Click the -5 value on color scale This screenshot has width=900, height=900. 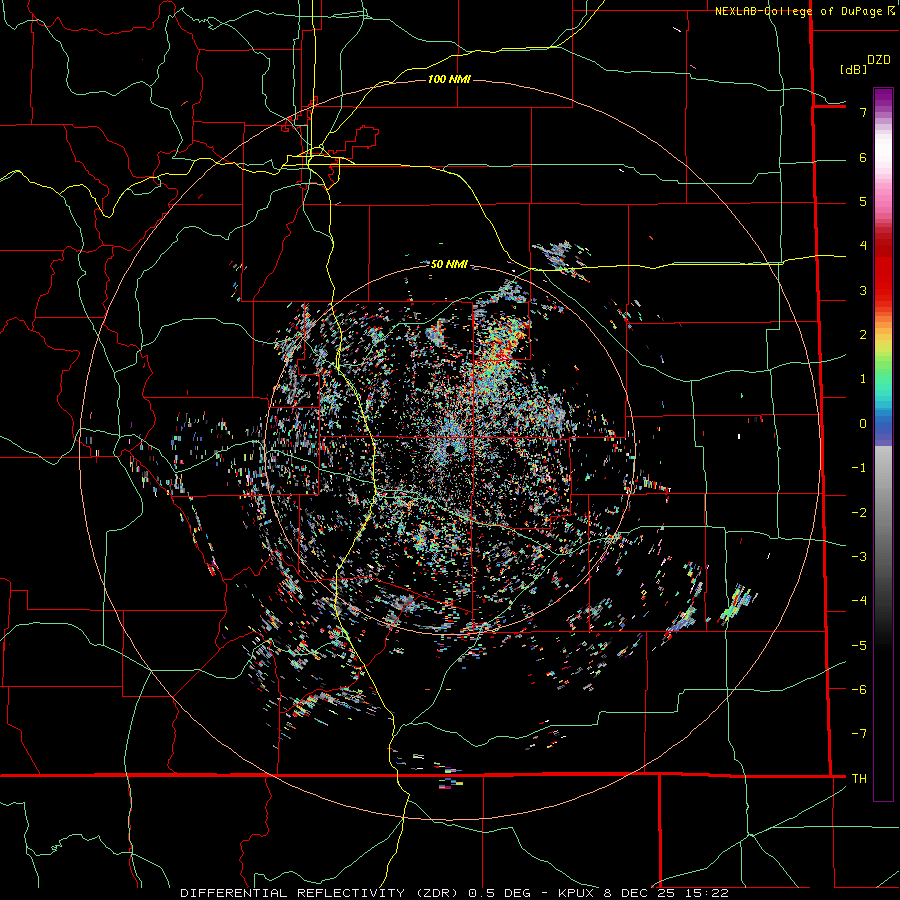pyautogui.click(x=859, y=645)
